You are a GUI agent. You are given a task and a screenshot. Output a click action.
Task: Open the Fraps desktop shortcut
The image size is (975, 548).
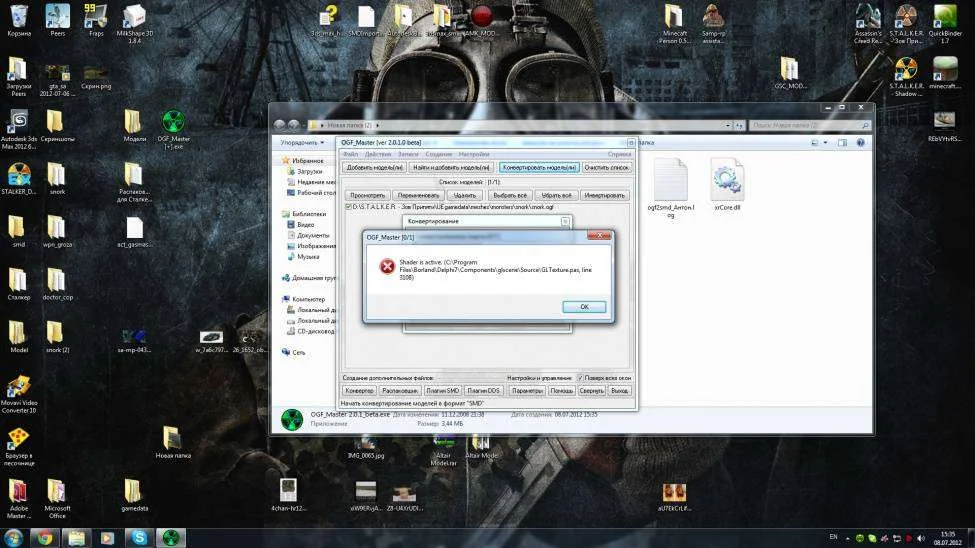[x=96, y=21]
